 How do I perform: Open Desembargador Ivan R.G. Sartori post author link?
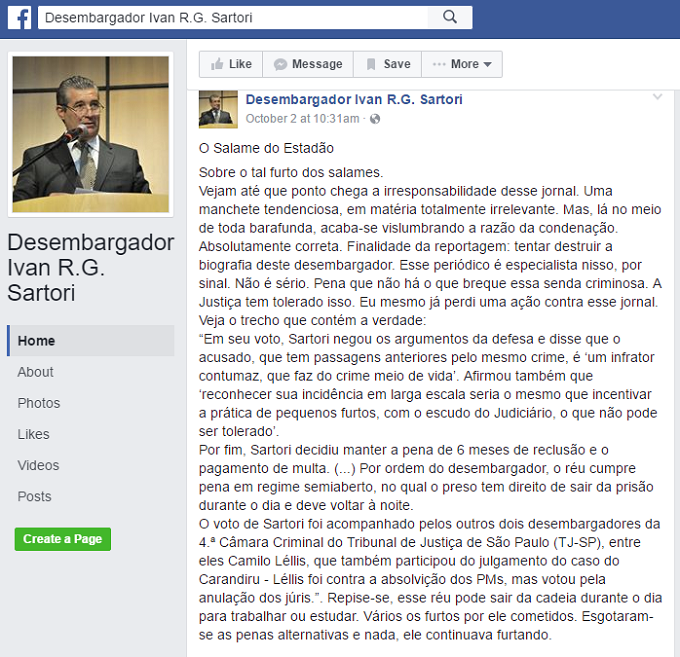[x=354, y=99]
